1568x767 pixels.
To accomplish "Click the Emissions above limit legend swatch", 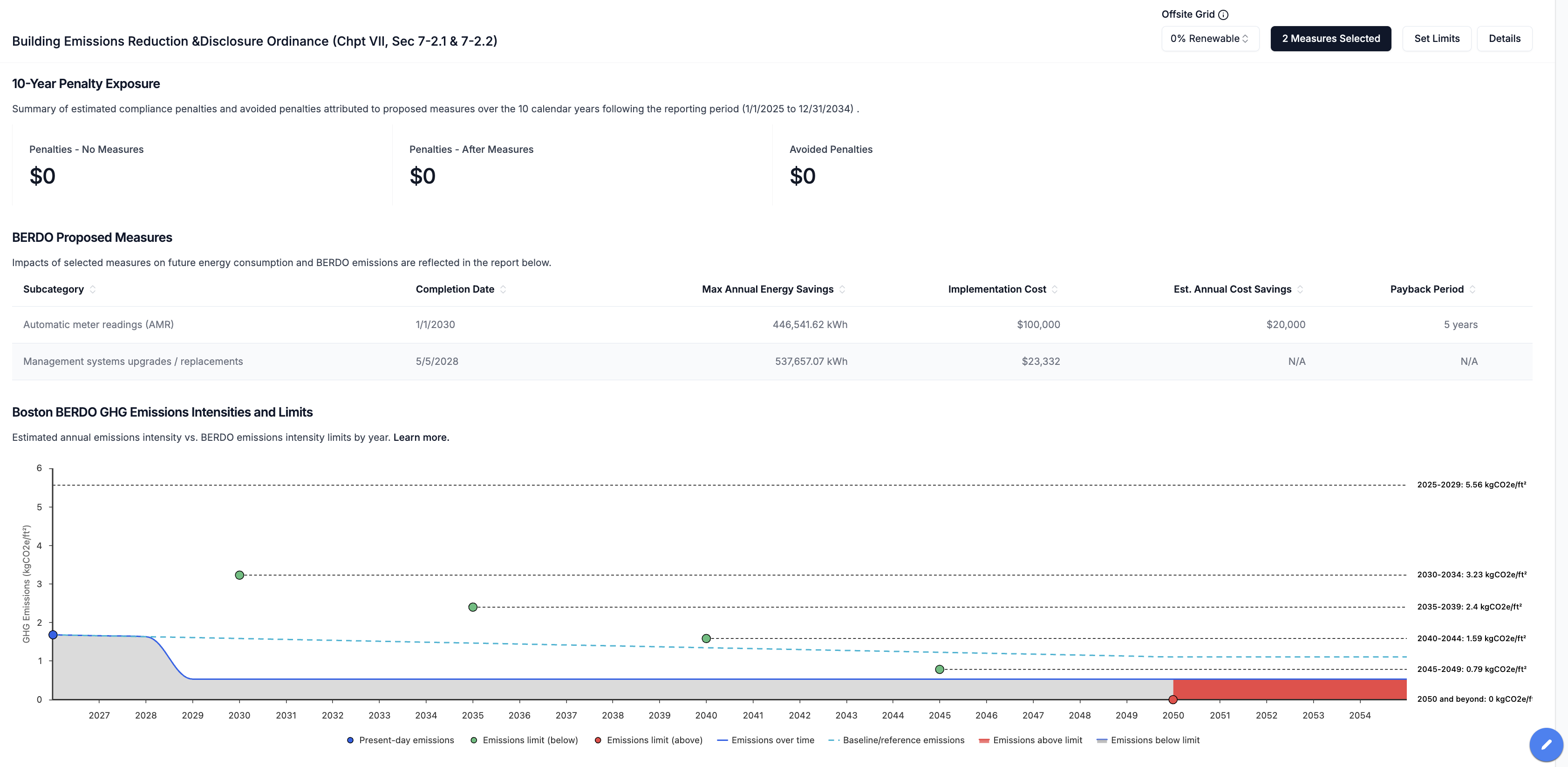I will coord(984,740).
